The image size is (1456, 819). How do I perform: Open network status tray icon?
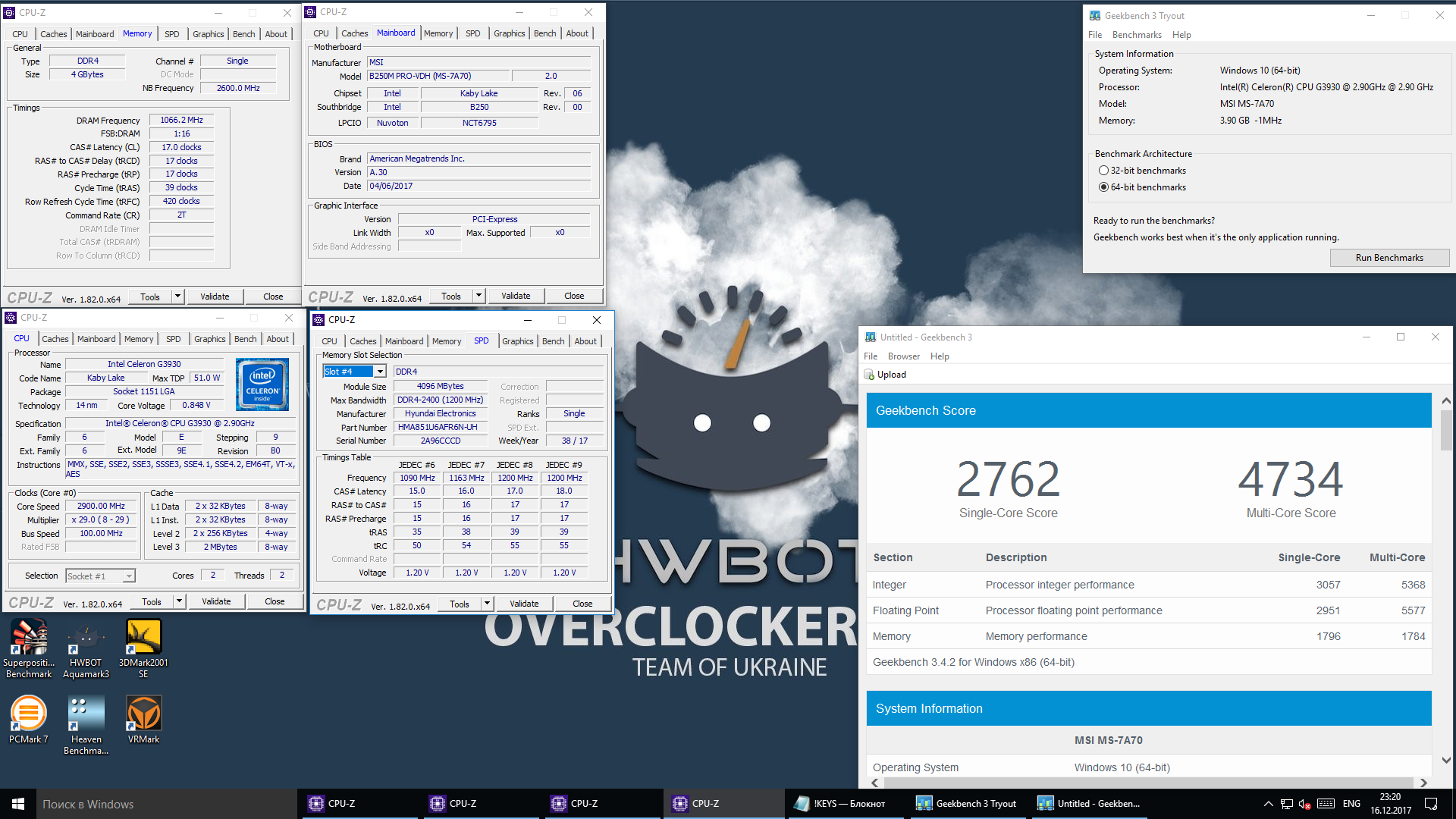[1287, 804]
